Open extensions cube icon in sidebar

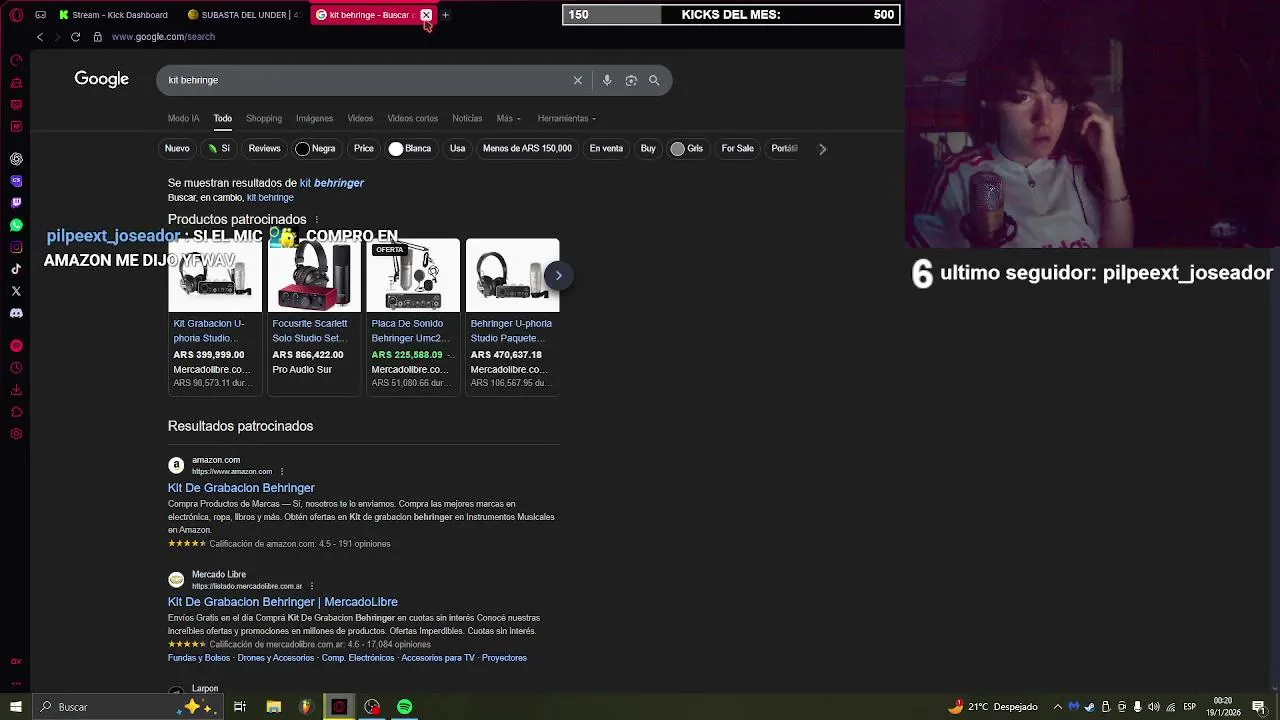(16, 412)
